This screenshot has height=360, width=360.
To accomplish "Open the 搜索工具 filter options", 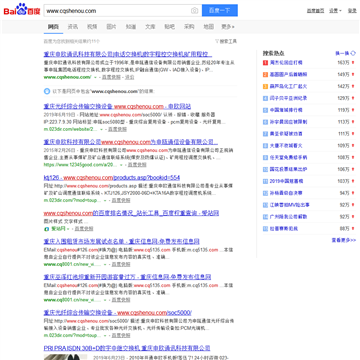I will click(x=226, y=41).
